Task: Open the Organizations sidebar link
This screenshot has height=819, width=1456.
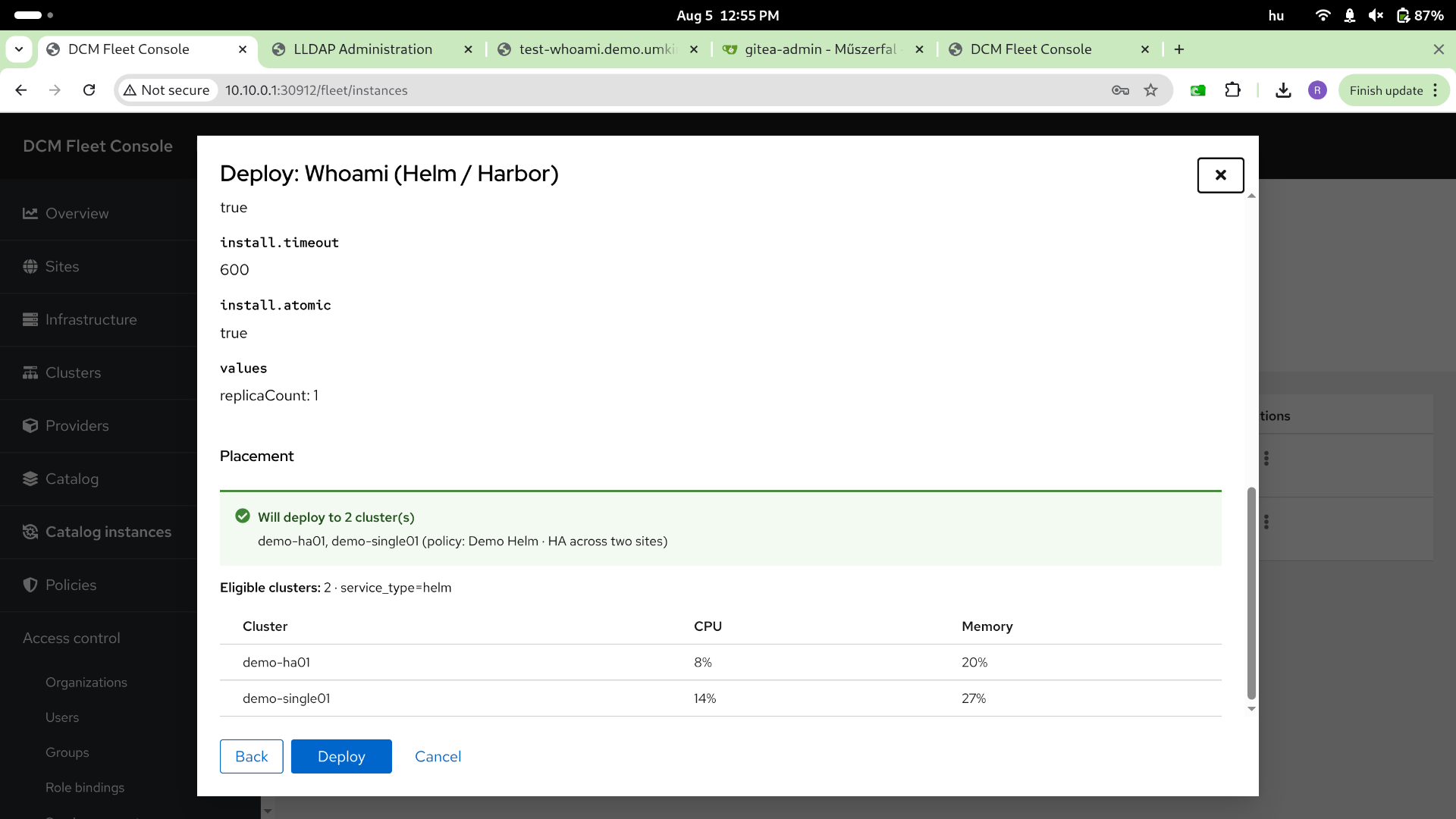Action: 86,682
